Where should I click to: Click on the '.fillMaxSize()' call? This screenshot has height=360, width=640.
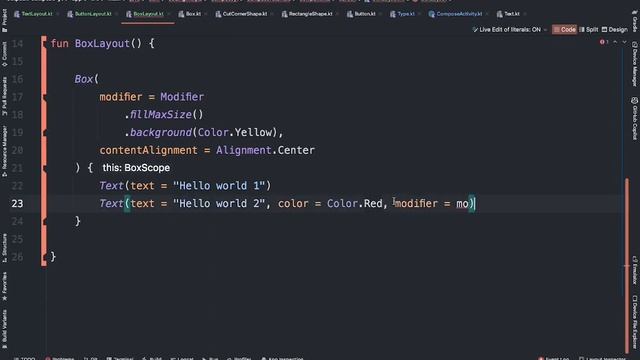click(164, 115)
